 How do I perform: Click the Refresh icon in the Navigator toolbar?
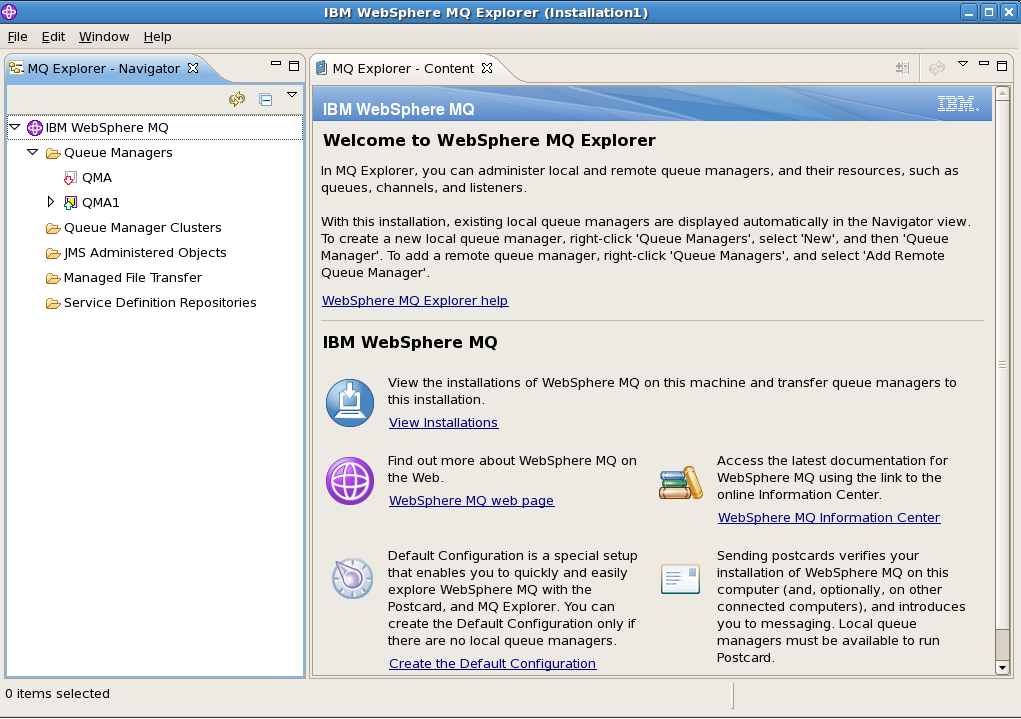[237, 99]
